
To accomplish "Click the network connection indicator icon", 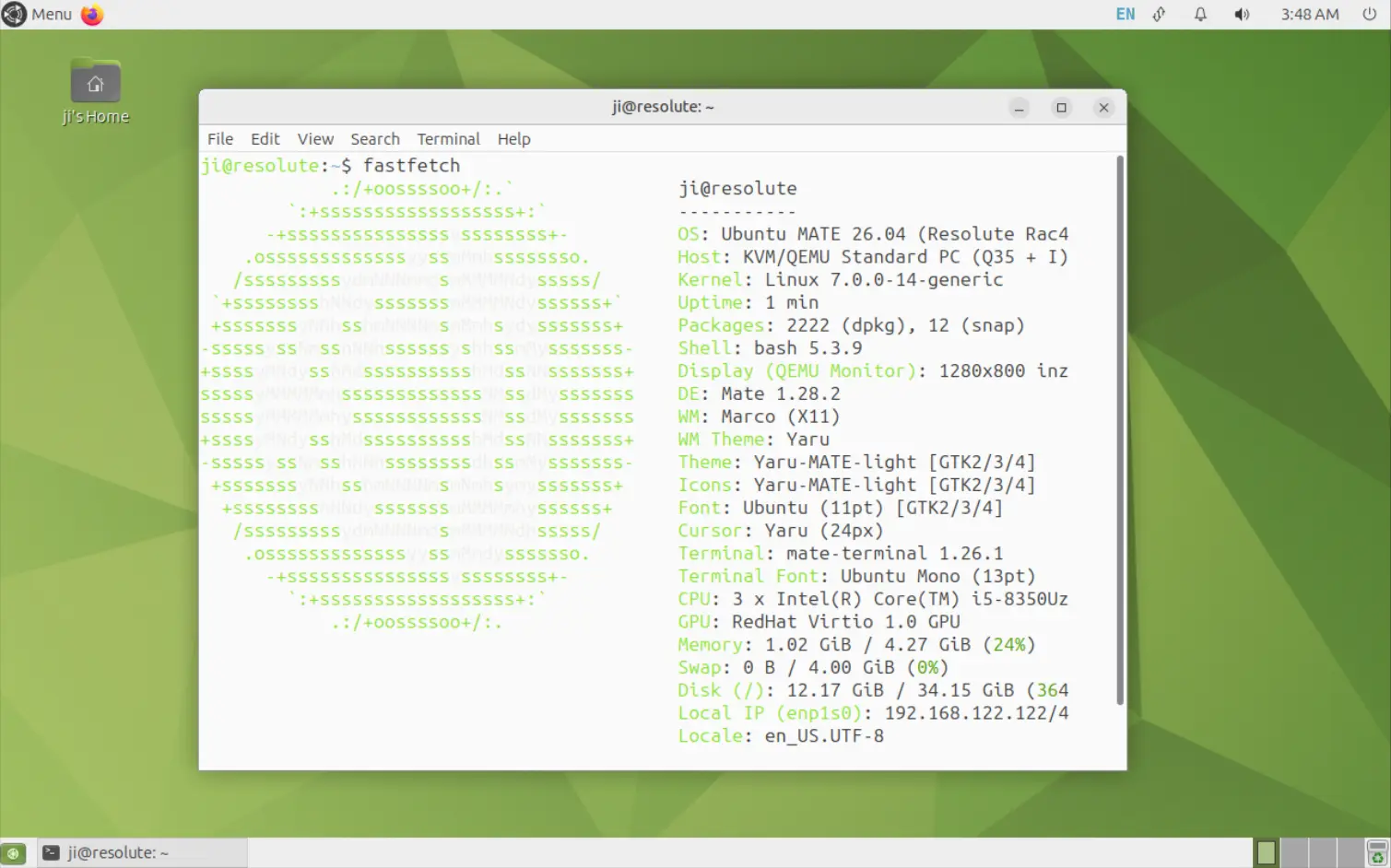I will click(x=1160, y=15).
